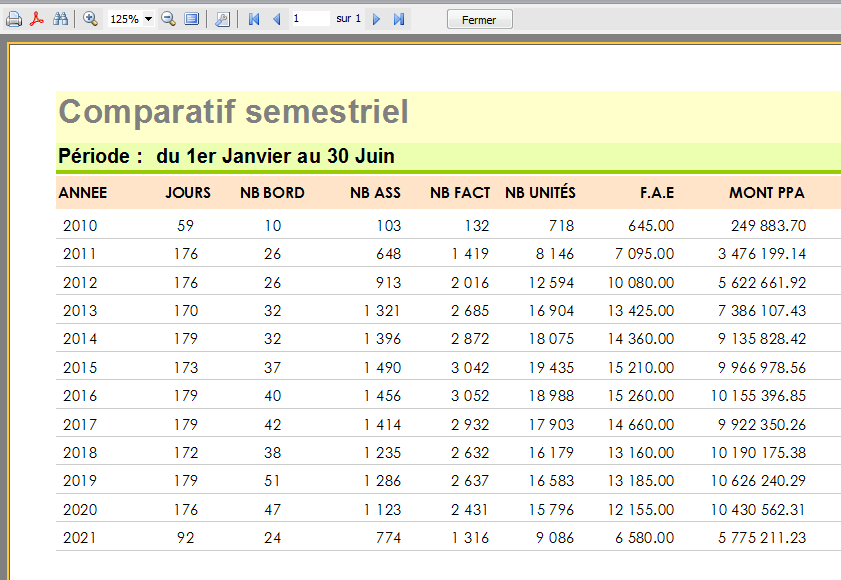Jump to the last page
Image resolution: width=841 pixels, height=580 pixels.
tap(399, 19)
